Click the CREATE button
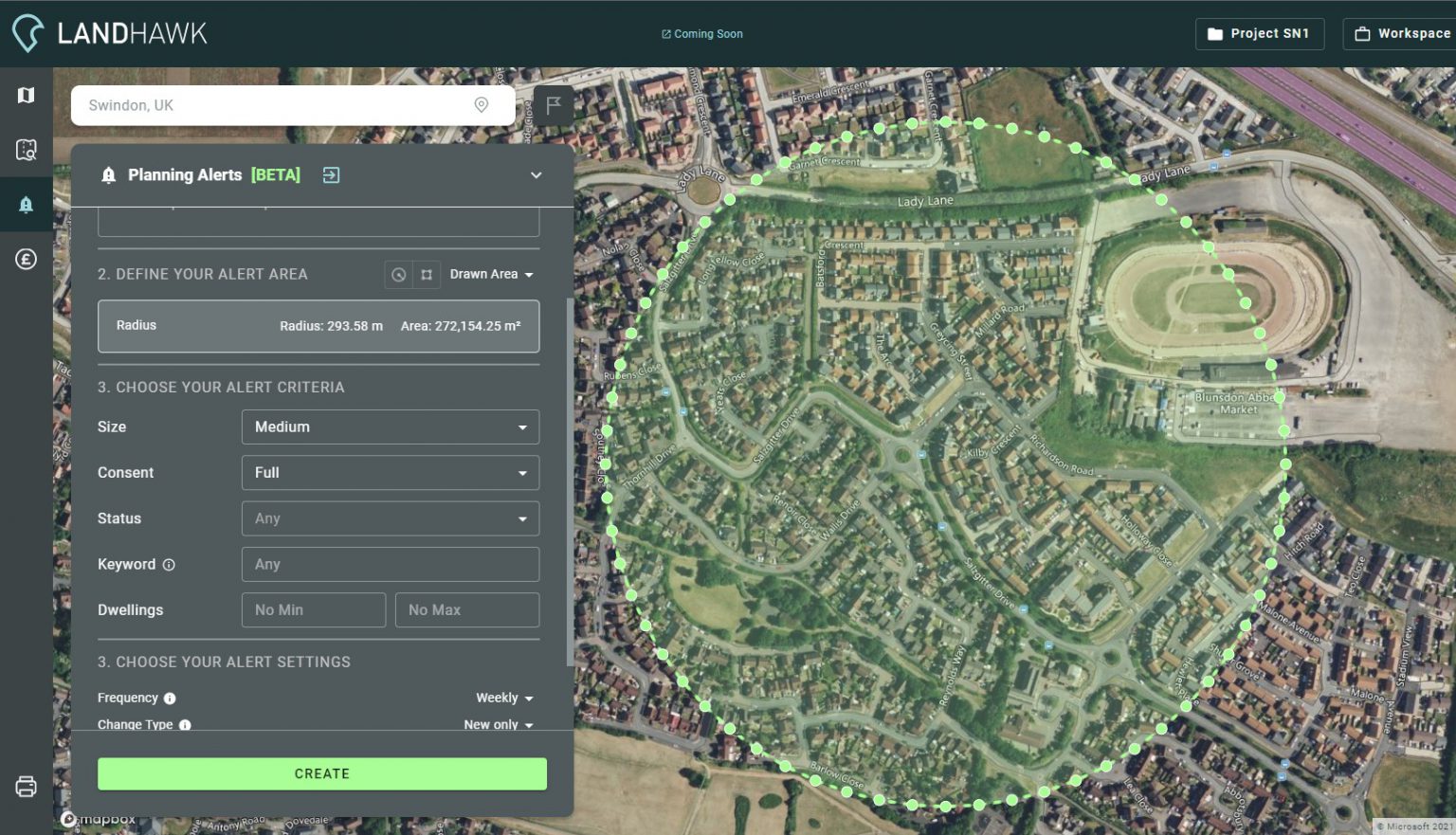This screenshot has height=835, width=1456. coord(321,773)
